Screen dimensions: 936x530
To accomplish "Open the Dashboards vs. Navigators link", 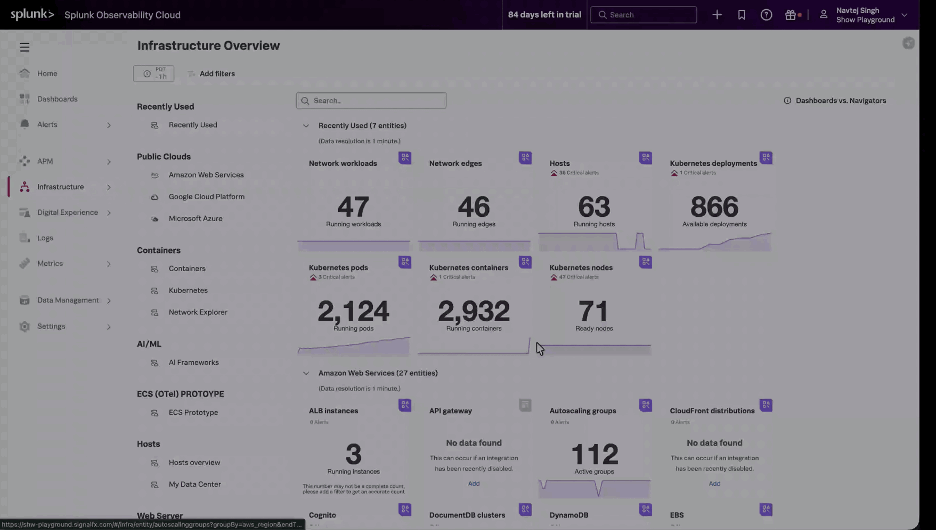I will [x=840, y=101].
